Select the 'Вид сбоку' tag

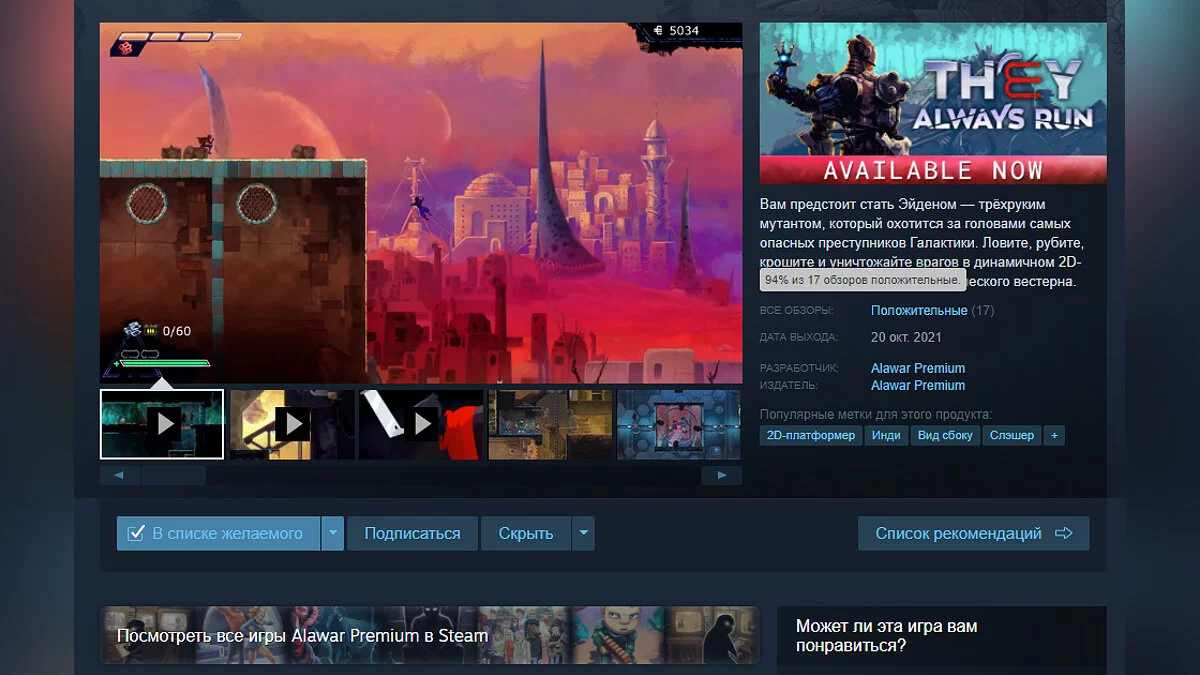point(945,435)
